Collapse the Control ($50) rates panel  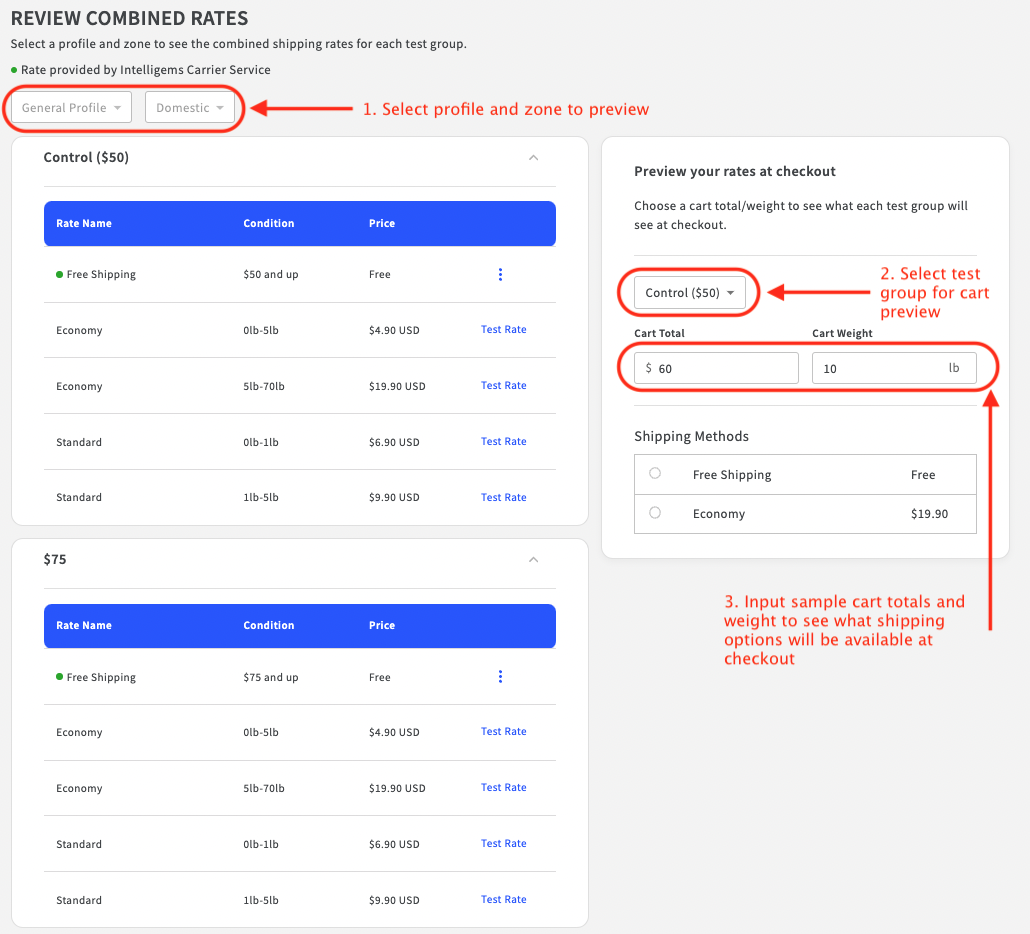click(533, 158)
